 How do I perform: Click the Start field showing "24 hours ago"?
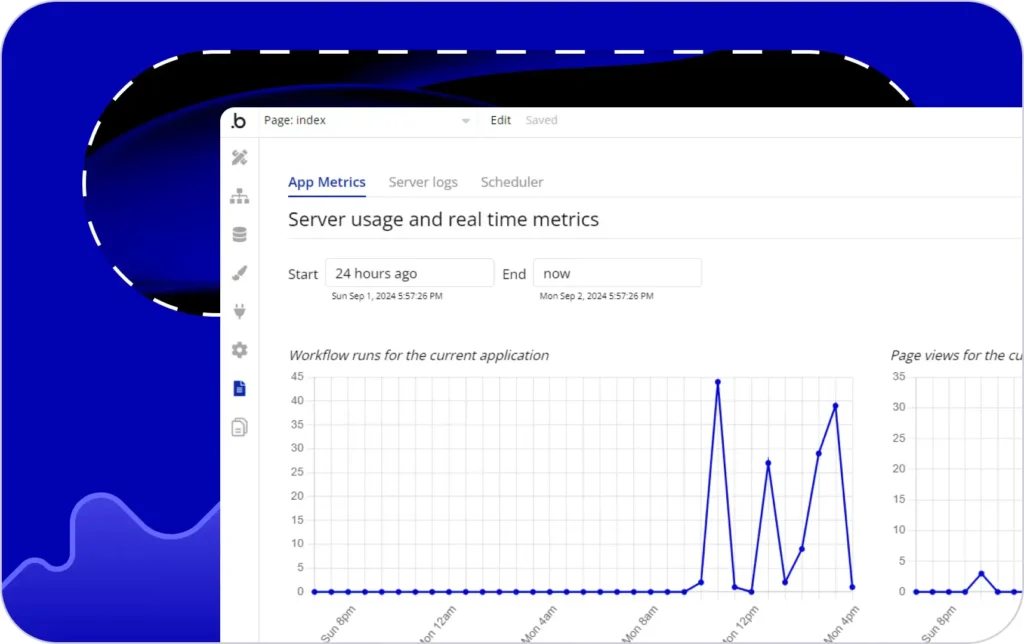click(409, 273)
